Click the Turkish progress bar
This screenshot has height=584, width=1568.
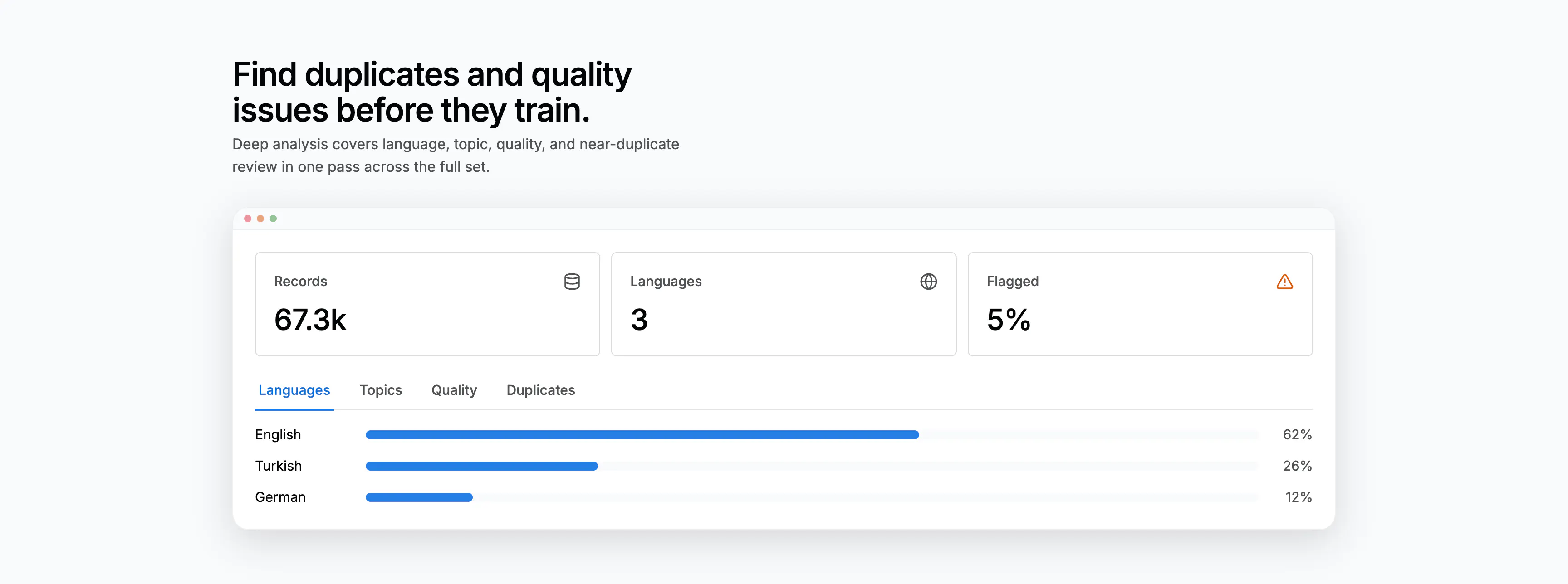(x=811, y=466)
